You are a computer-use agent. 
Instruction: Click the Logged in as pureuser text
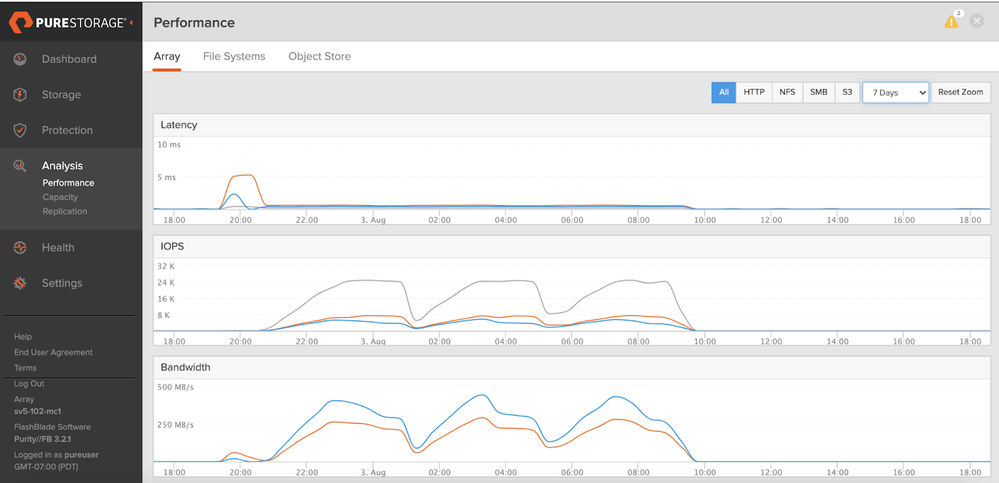click(x=56, y=455)
